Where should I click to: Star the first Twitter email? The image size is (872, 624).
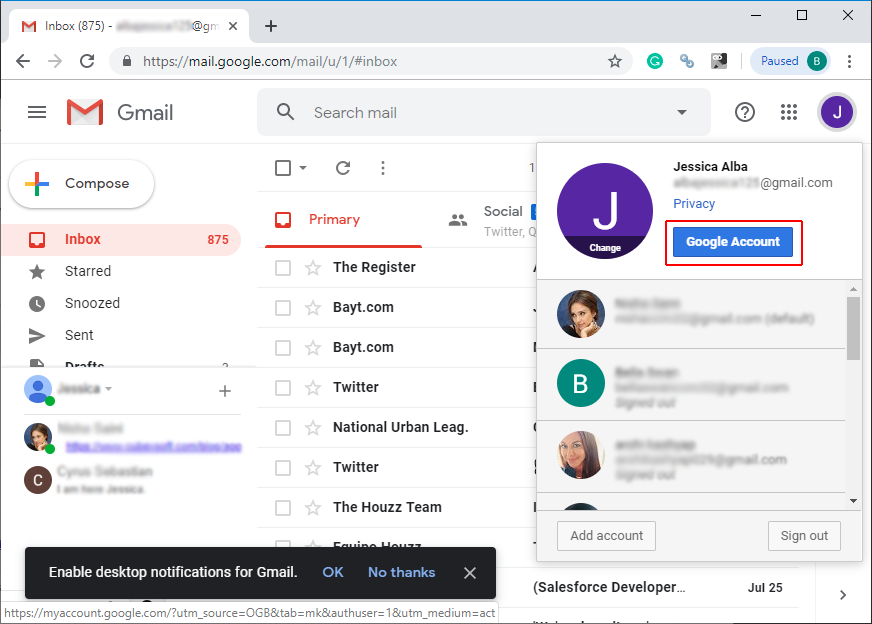[x=313, y=388]
